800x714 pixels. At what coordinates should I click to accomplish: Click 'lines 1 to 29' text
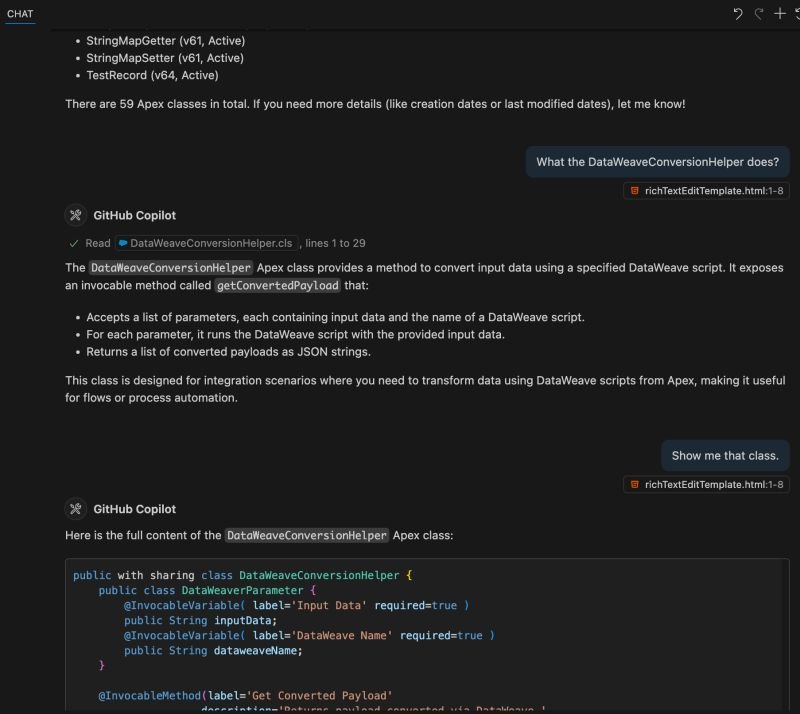335,243
